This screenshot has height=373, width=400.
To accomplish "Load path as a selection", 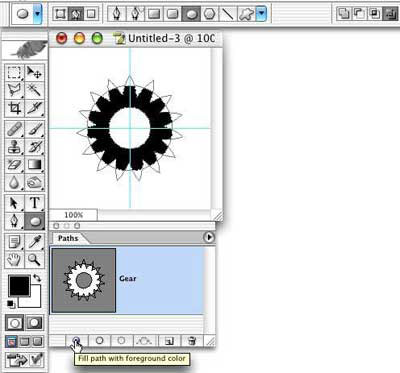I will 121,341.
